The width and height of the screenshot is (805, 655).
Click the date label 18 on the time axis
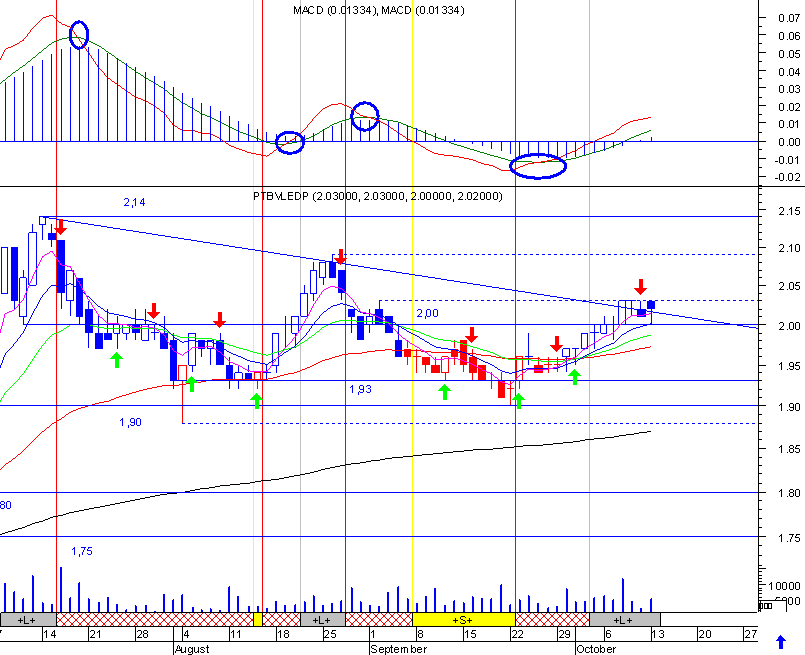pos(283,634)
